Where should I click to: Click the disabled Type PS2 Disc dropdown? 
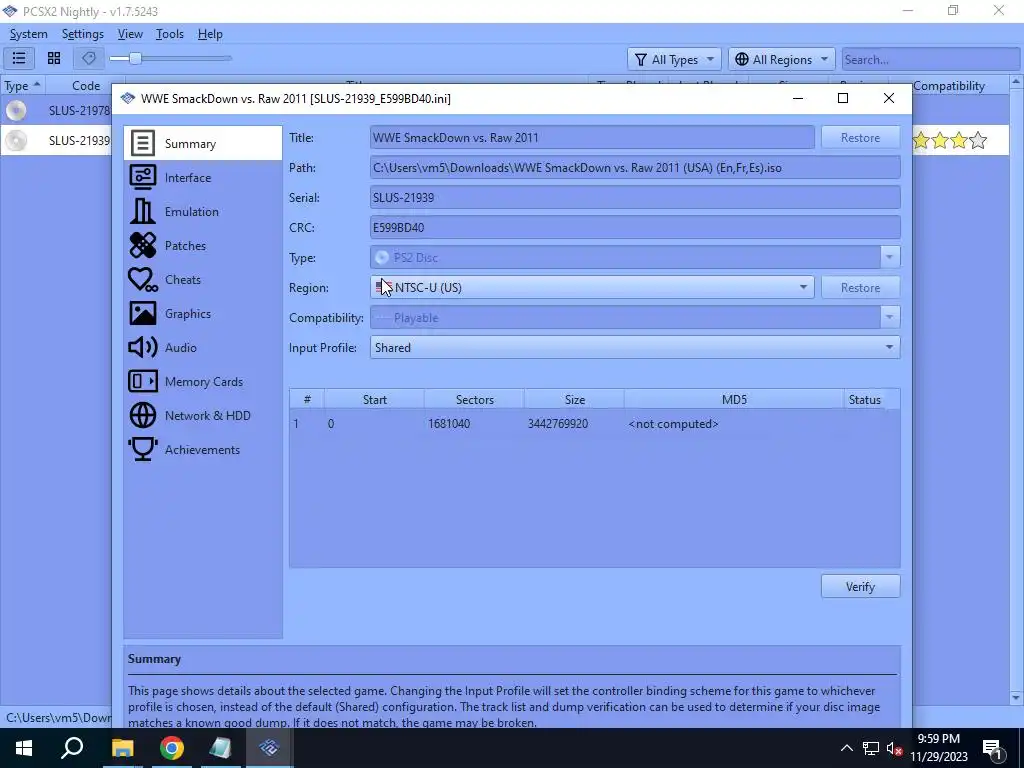(x=635, y=257)
